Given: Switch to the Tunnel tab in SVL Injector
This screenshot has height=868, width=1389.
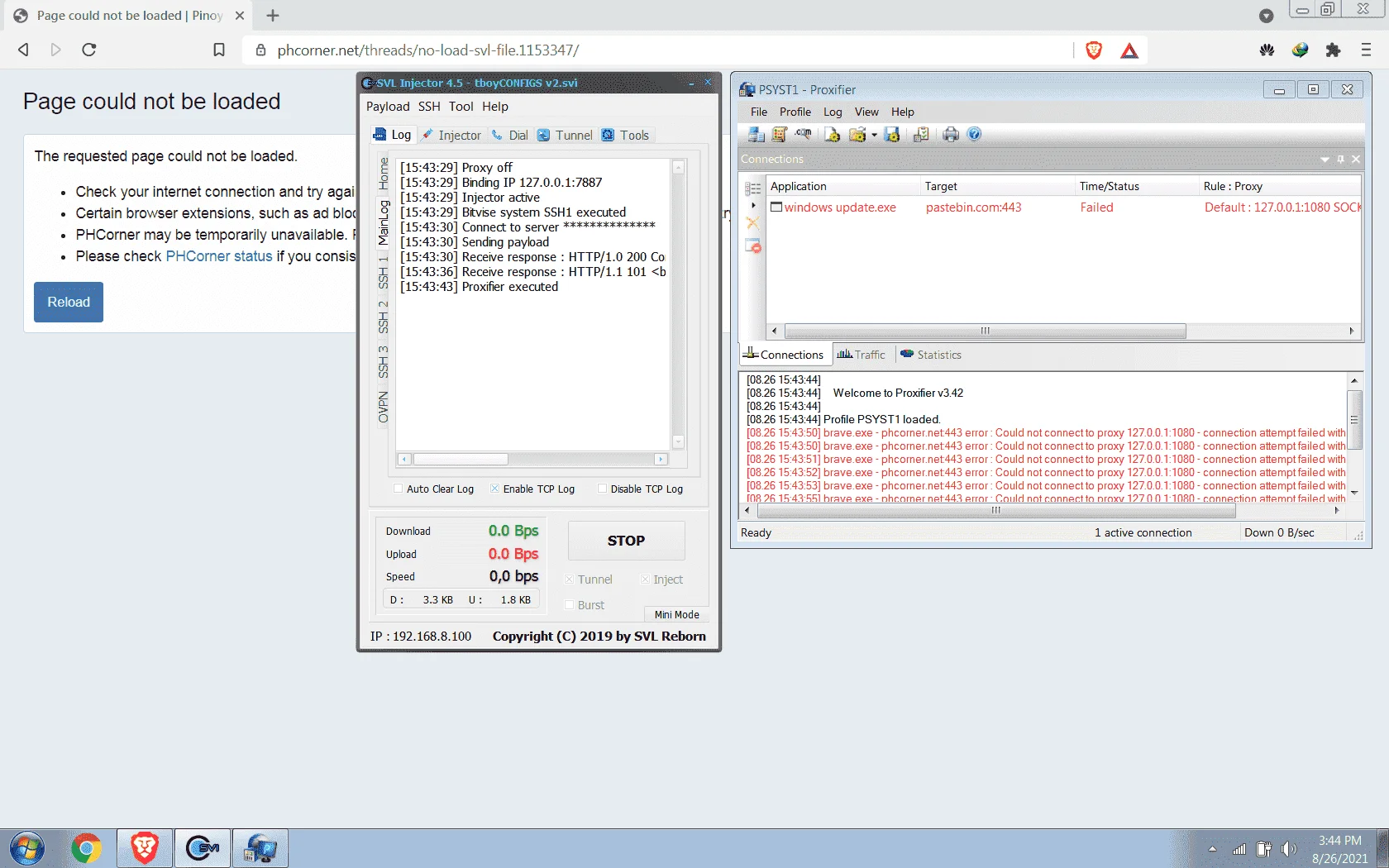Looking at the screenshot, I should coord(565,136).
